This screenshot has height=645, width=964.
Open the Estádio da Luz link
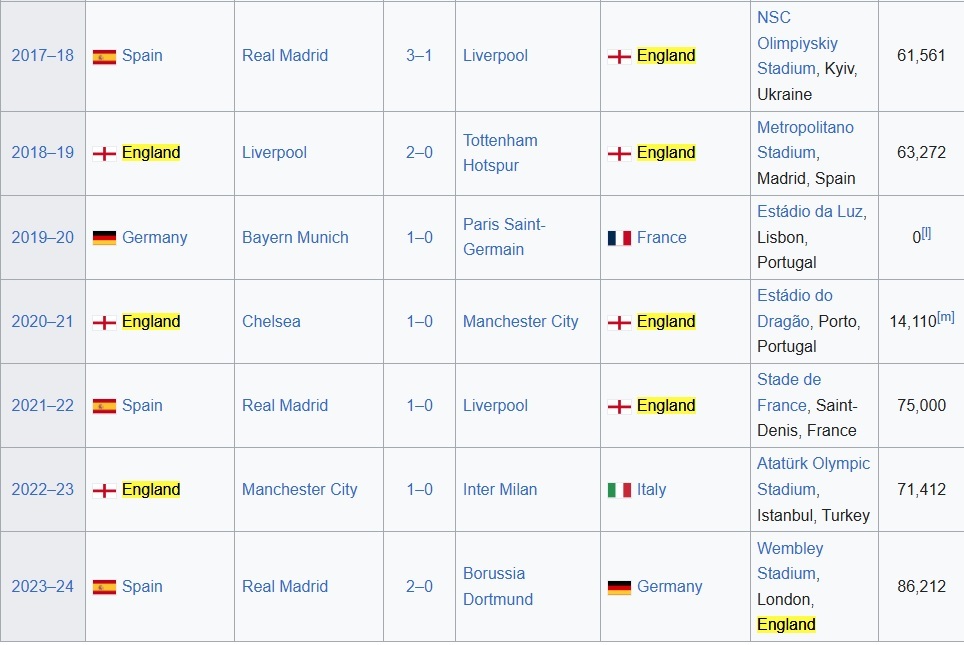click(x=810, y=212)
